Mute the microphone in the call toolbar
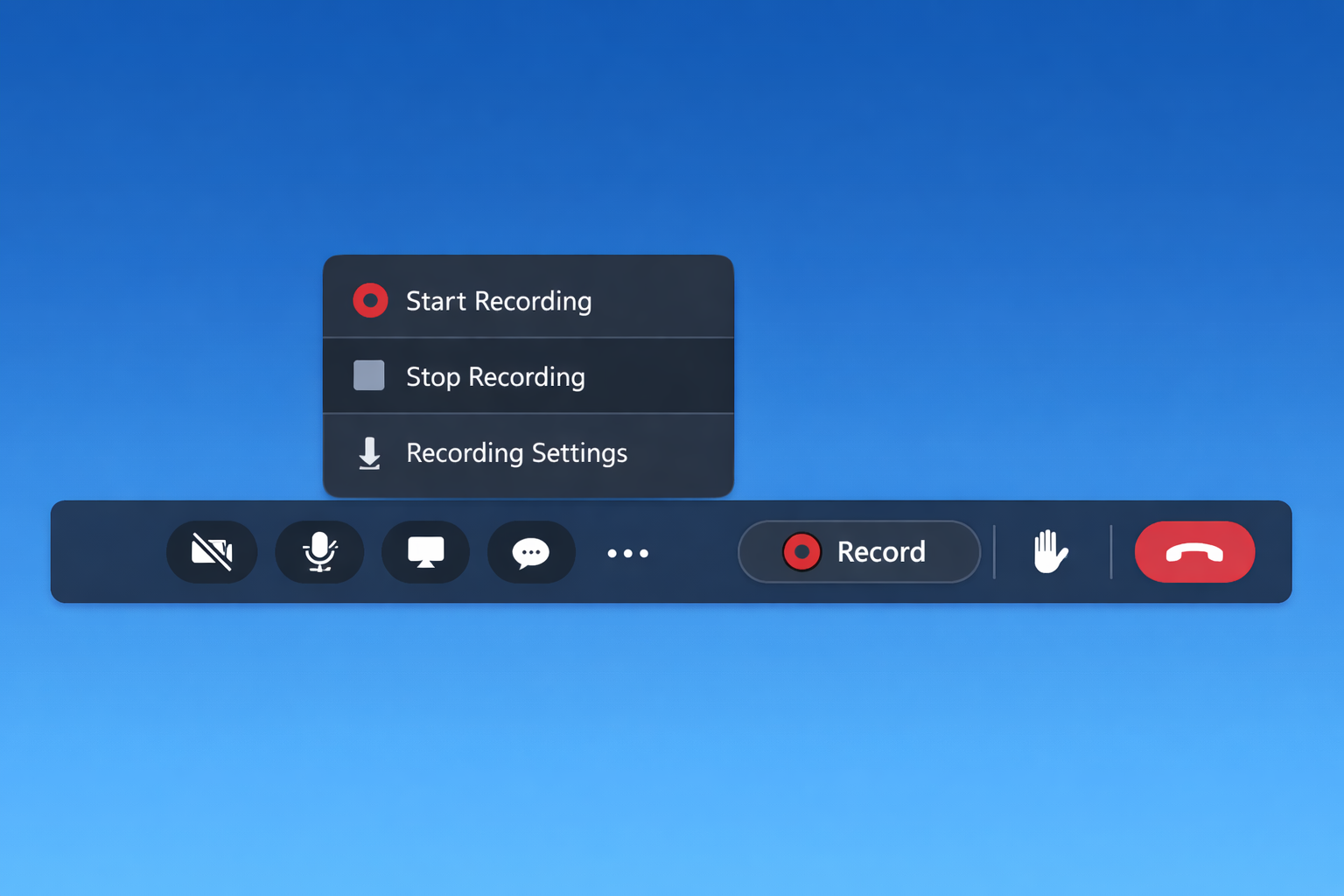Viewport: 1344px width, 896px height. [319, 552]
